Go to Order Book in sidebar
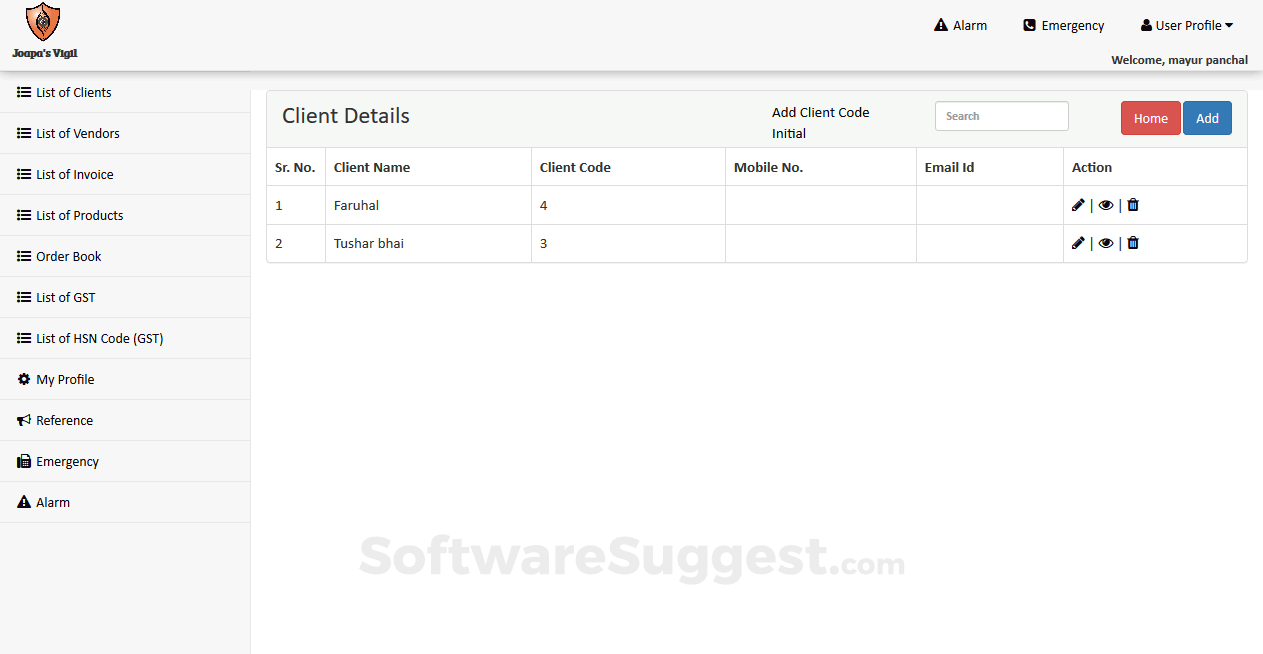The width and height of the screenshot is (1263, 654). [x=68, y=257]
